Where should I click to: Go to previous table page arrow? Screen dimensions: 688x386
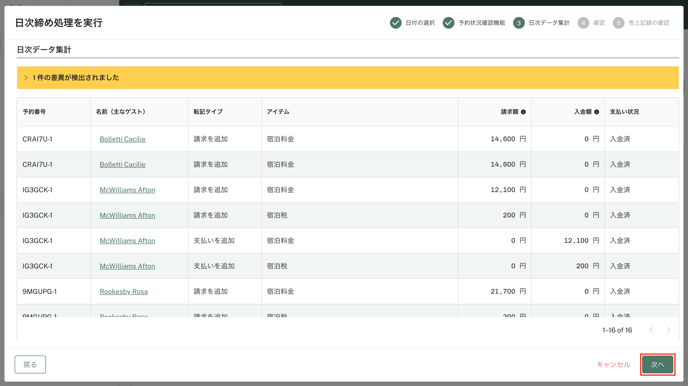click(x=651, y=330)
